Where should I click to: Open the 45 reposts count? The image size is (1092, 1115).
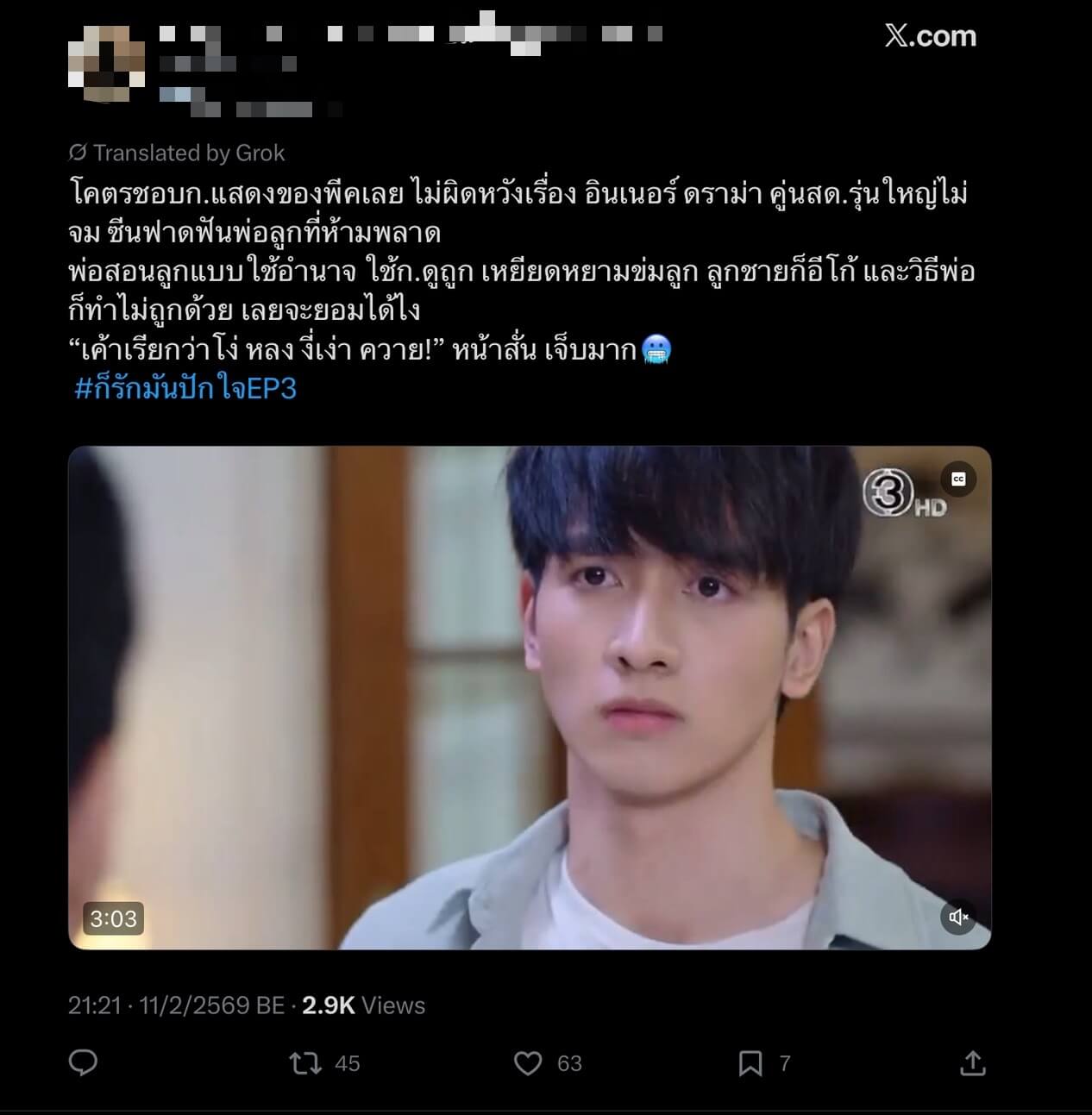347,1063
